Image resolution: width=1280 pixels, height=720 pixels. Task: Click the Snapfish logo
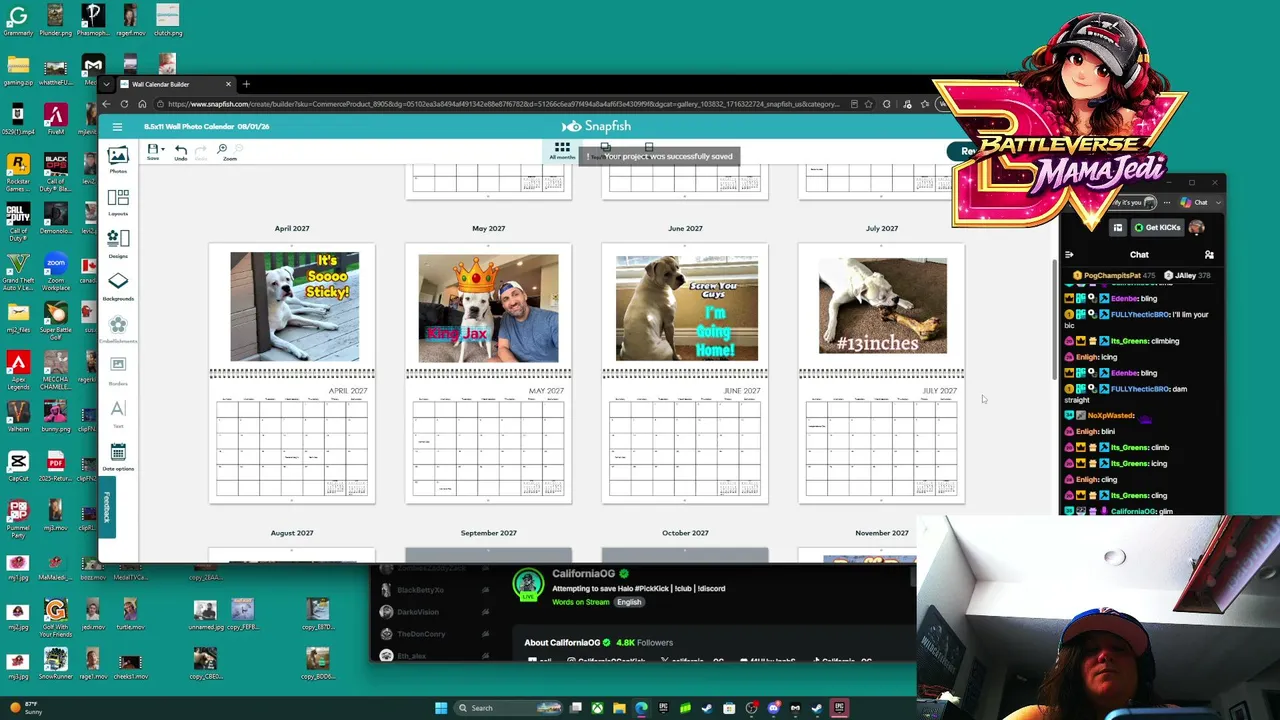click(596, 127)
